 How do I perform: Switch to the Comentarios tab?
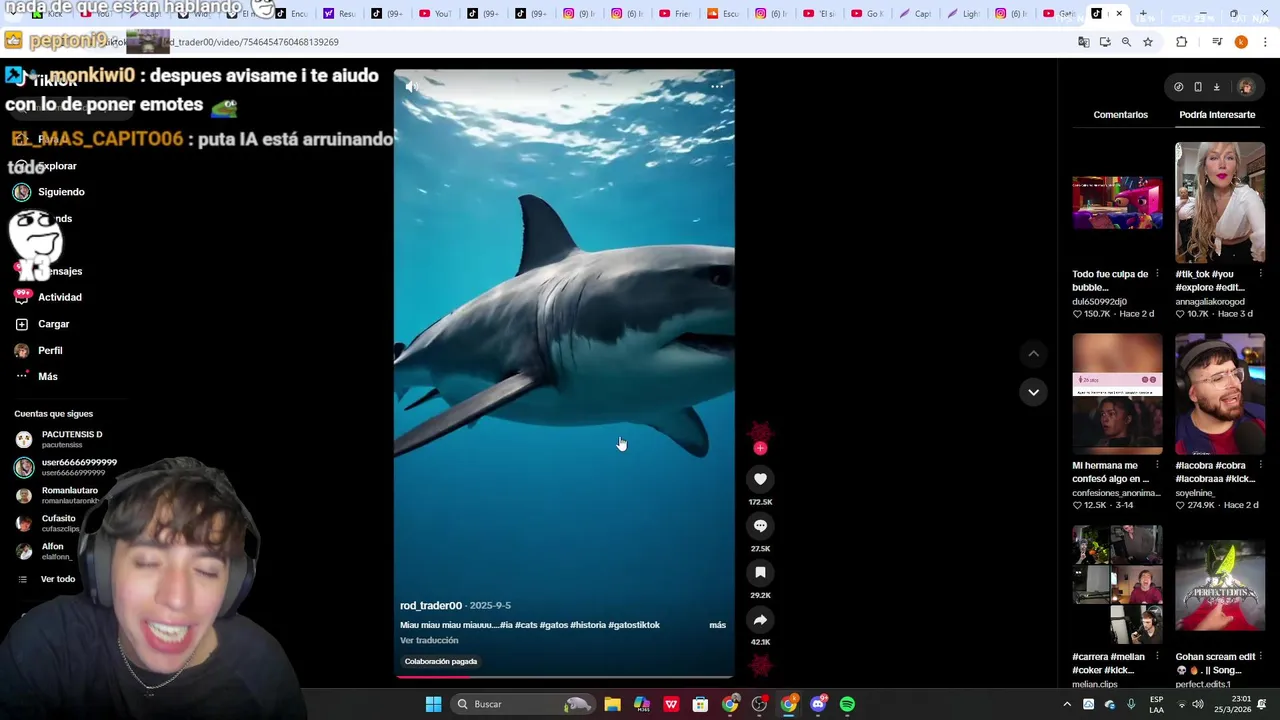(x=1120, y=115)
